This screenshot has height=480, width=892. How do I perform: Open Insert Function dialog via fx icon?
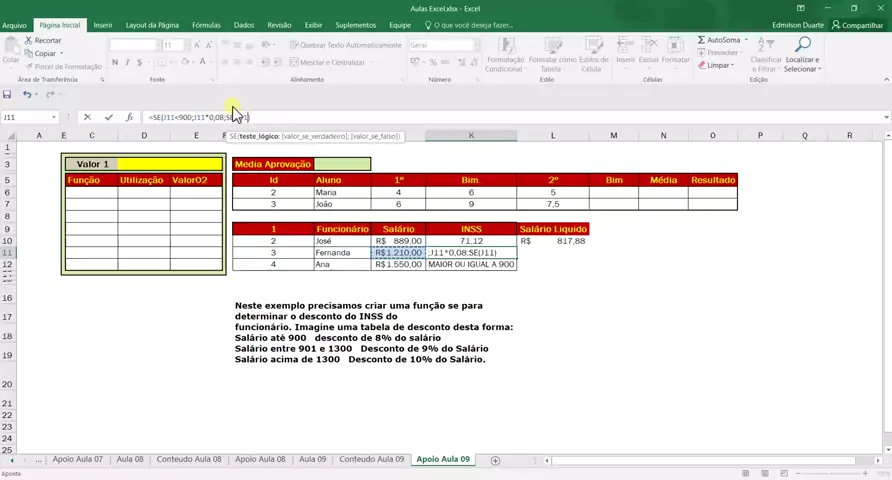129,117
